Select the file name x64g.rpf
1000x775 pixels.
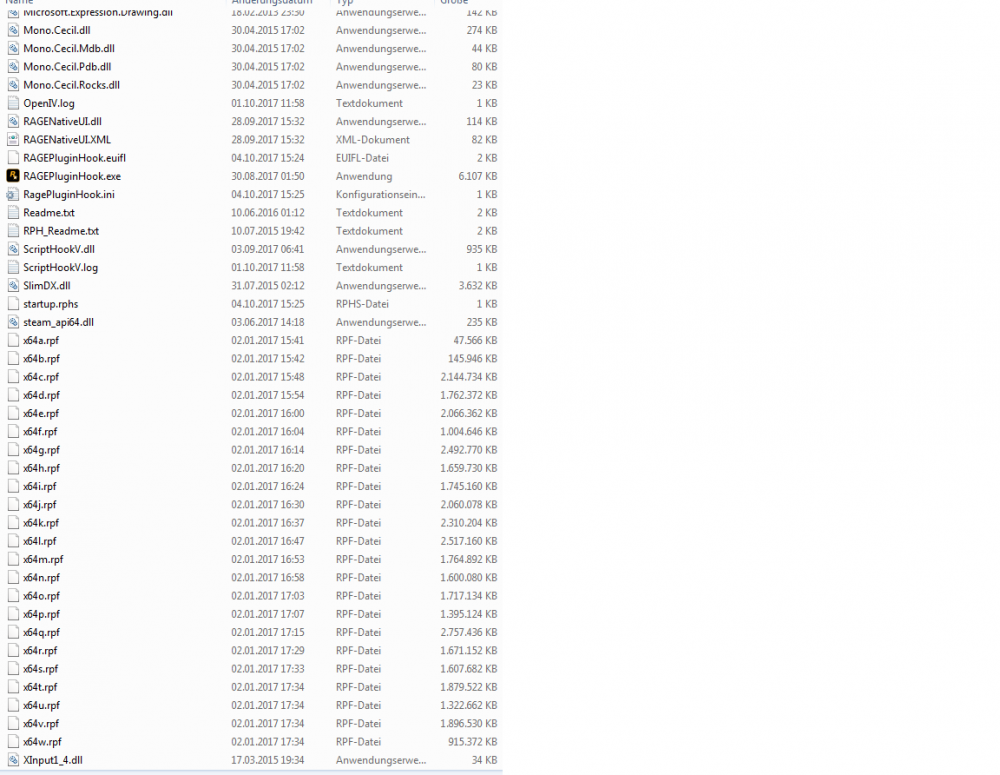coord(41,450)
